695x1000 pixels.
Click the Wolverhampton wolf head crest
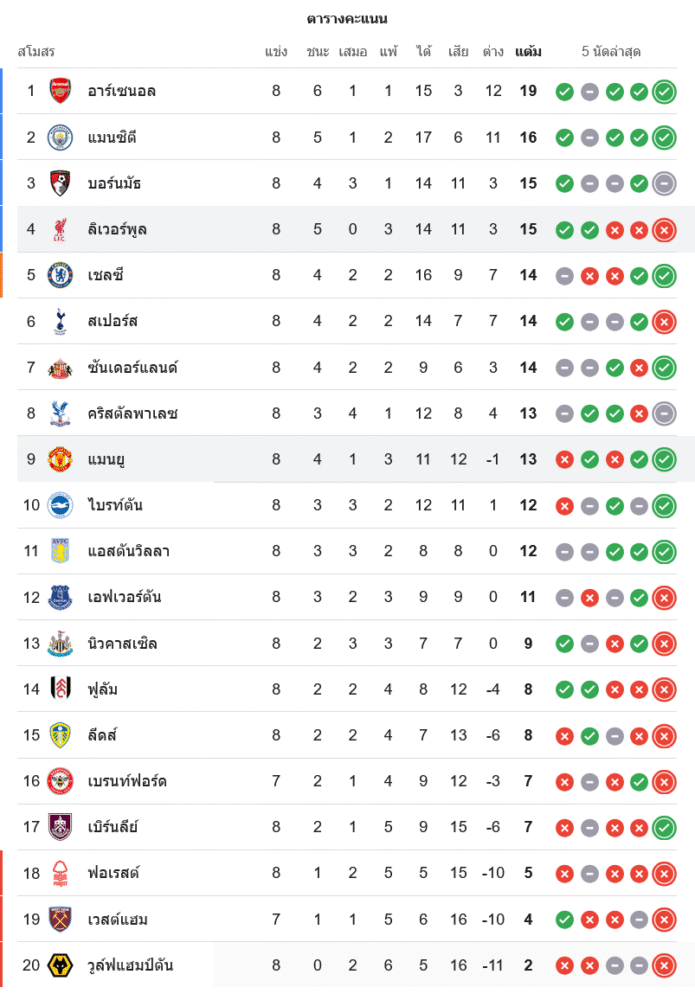point(60,965)
